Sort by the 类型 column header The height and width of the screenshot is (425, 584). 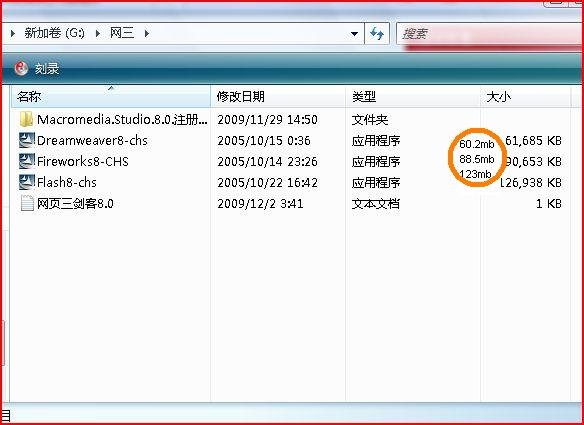[413, 96]
